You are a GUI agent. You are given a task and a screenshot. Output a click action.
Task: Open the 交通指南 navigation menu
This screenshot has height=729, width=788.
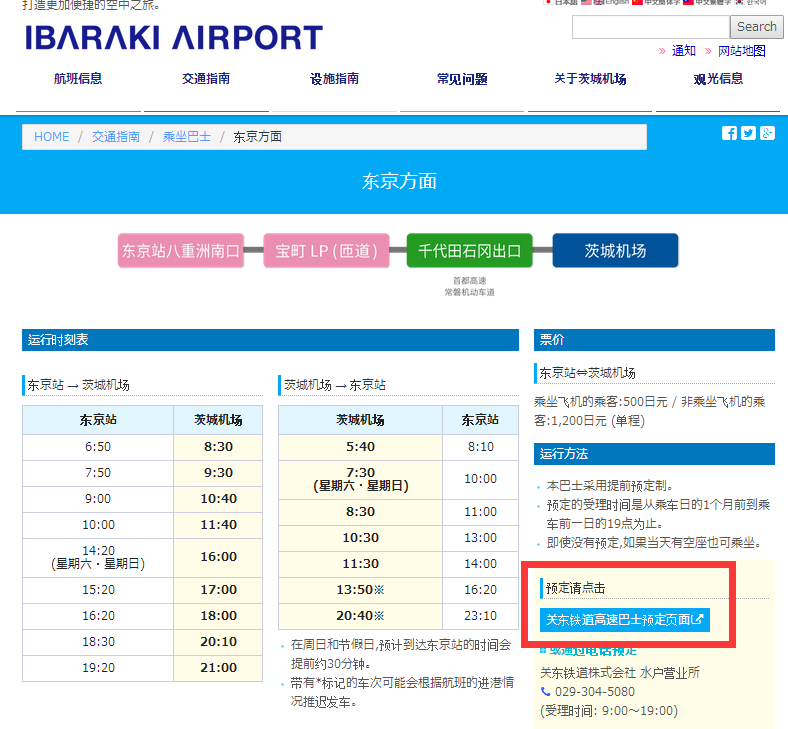[x=206, y=79]
